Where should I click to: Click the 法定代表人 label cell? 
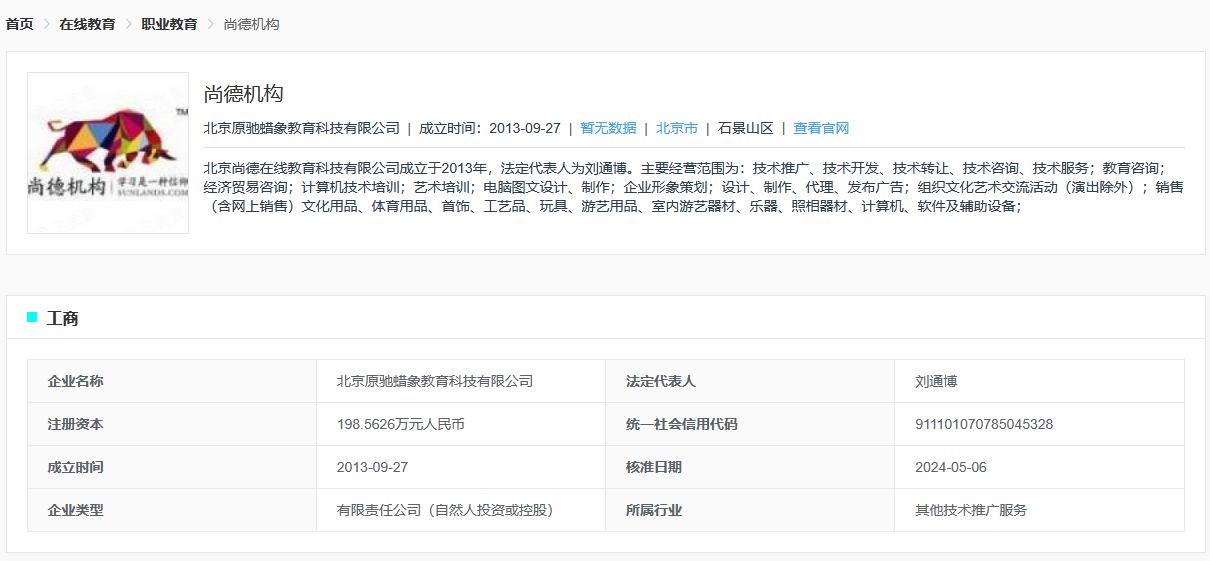750,381
